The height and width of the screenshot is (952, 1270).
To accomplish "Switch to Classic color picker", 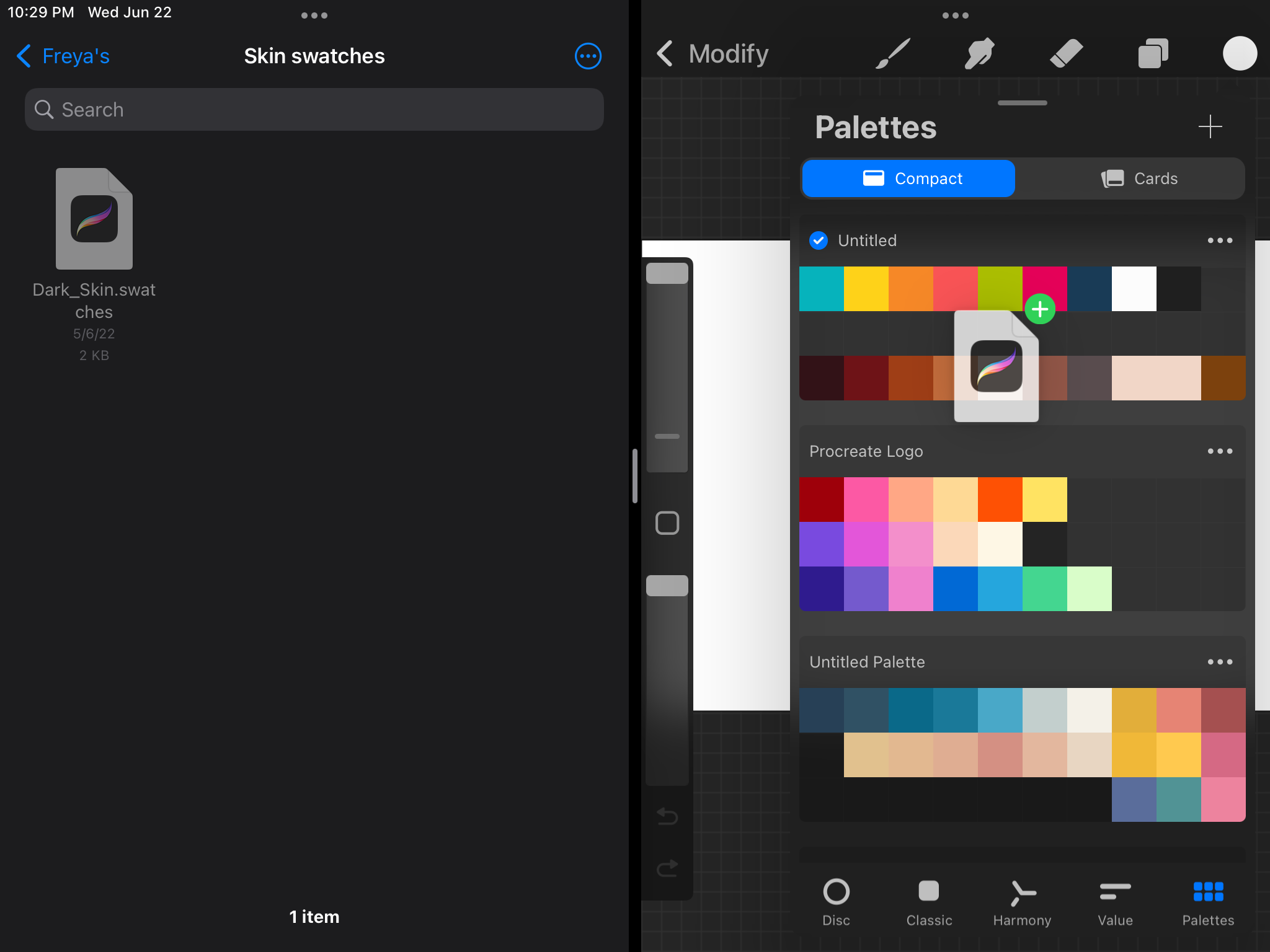I will click(928, 902).
